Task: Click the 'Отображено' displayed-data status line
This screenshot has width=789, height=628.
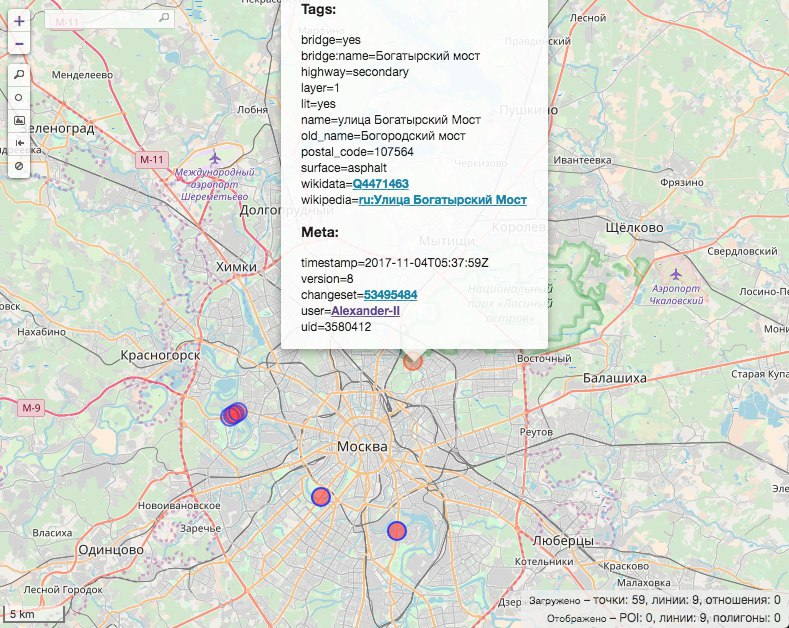Action: coord(664,618)
